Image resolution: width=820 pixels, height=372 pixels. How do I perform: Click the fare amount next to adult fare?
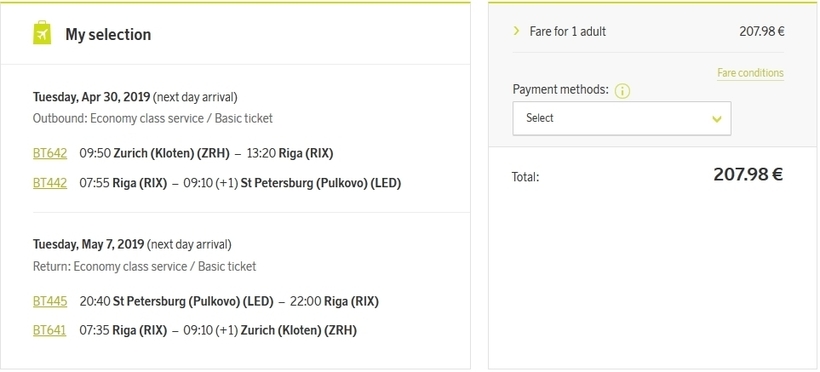click(x=761, y=31)
